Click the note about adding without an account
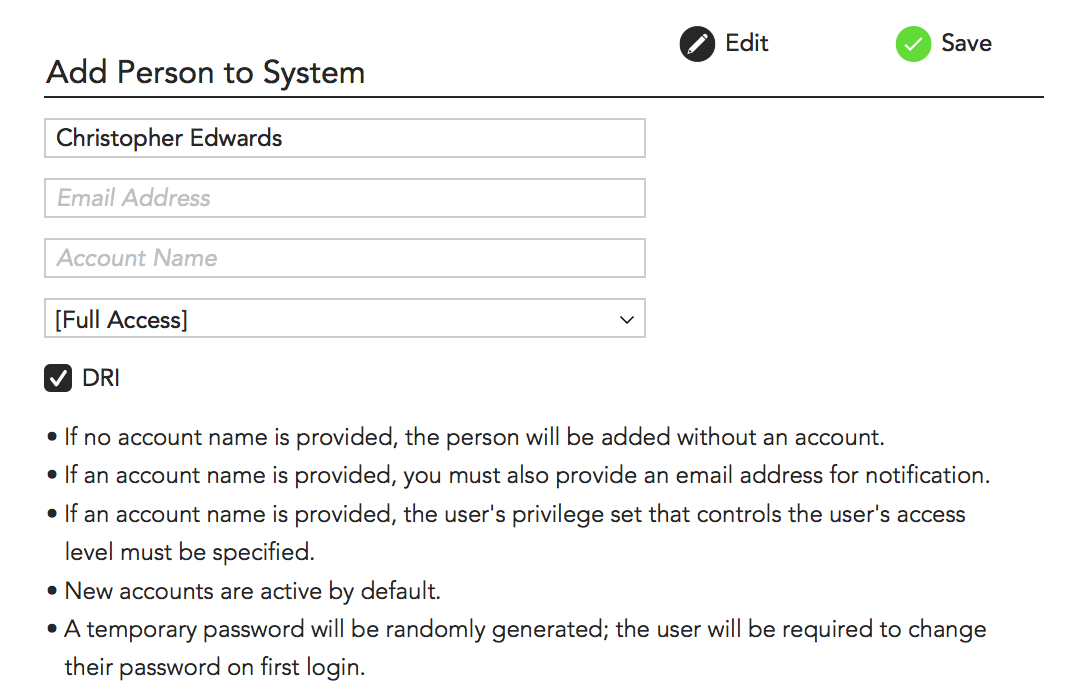 (x=475, y=437)
